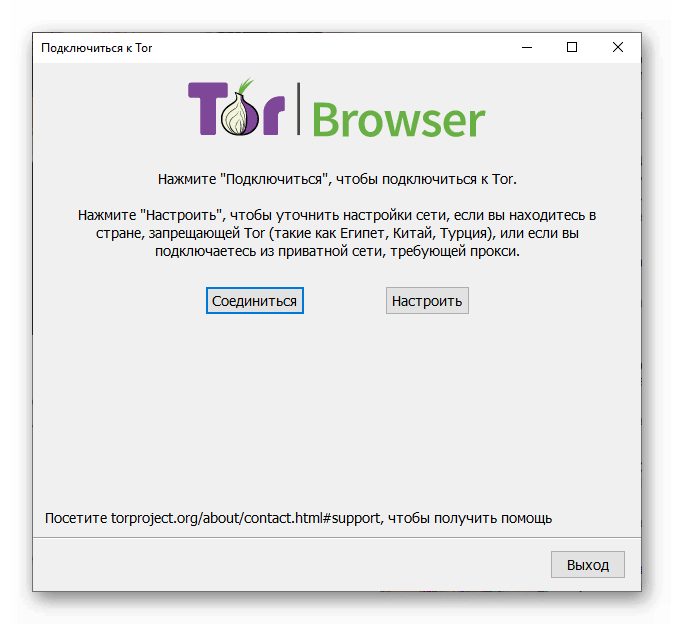
Task: Click the text чтобы получить помощь
Action: (470, 518)
